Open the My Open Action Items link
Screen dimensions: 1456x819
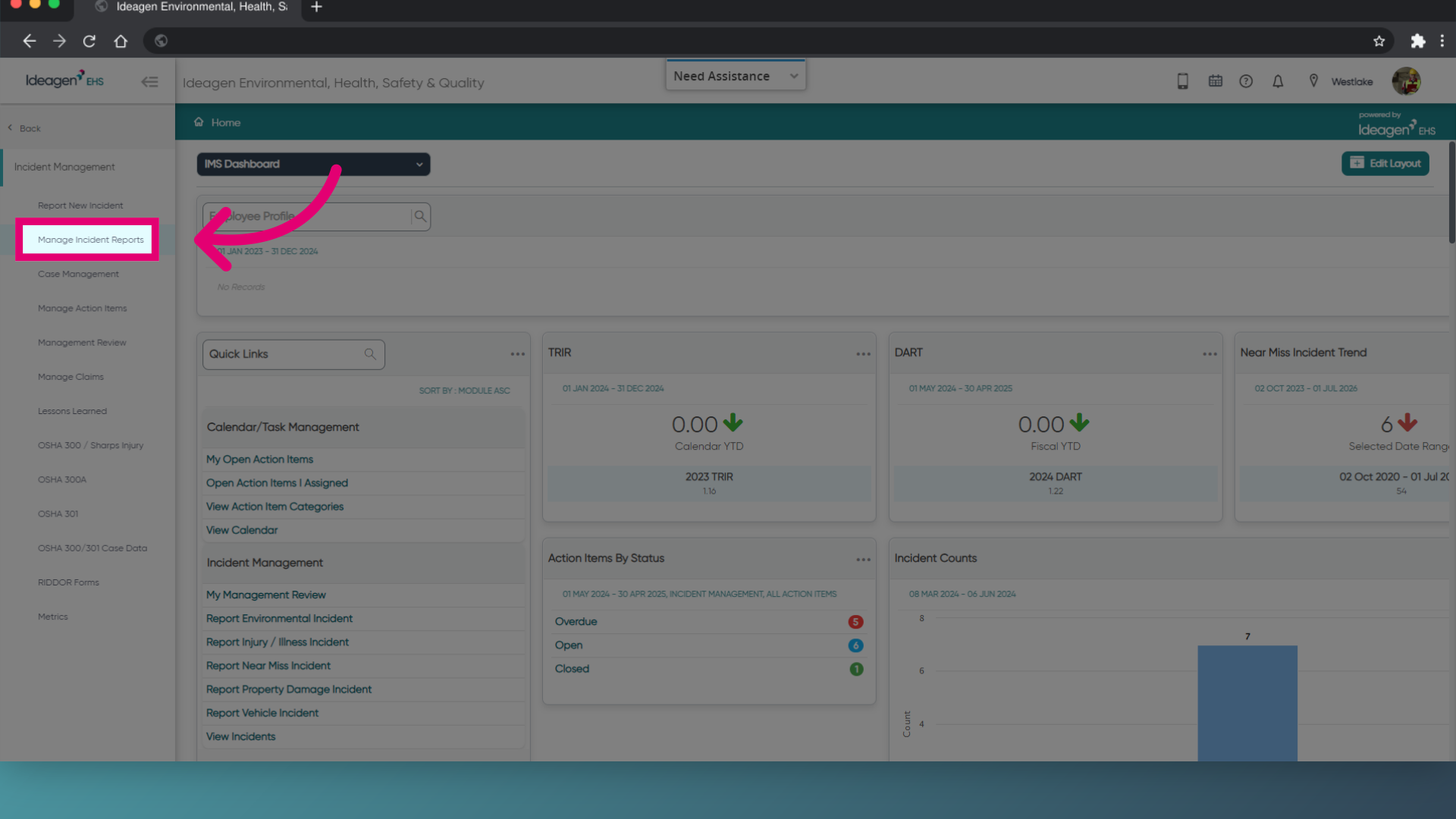pos(259,460)
